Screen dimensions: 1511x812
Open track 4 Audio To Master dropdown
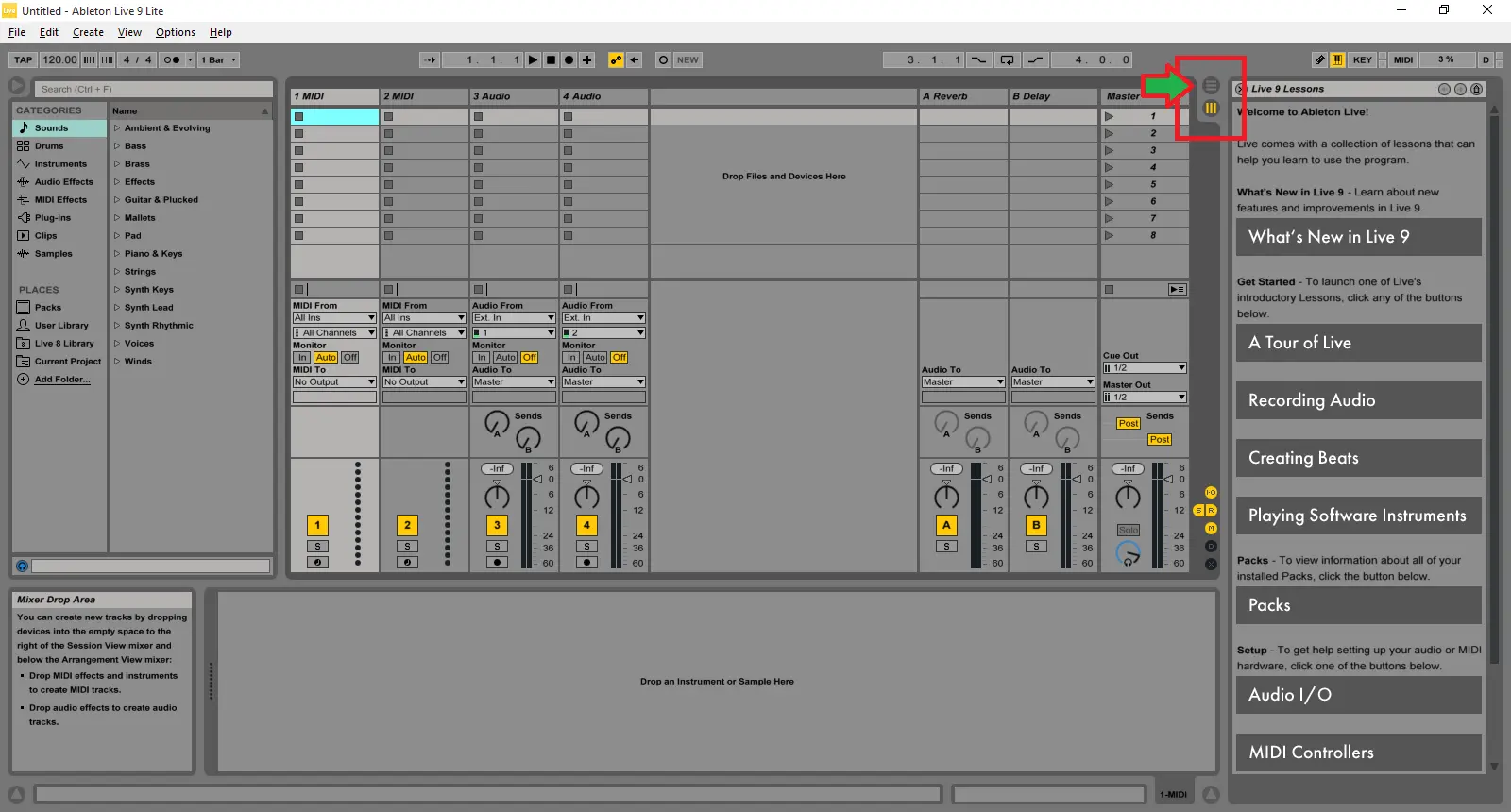coord(603,382)
